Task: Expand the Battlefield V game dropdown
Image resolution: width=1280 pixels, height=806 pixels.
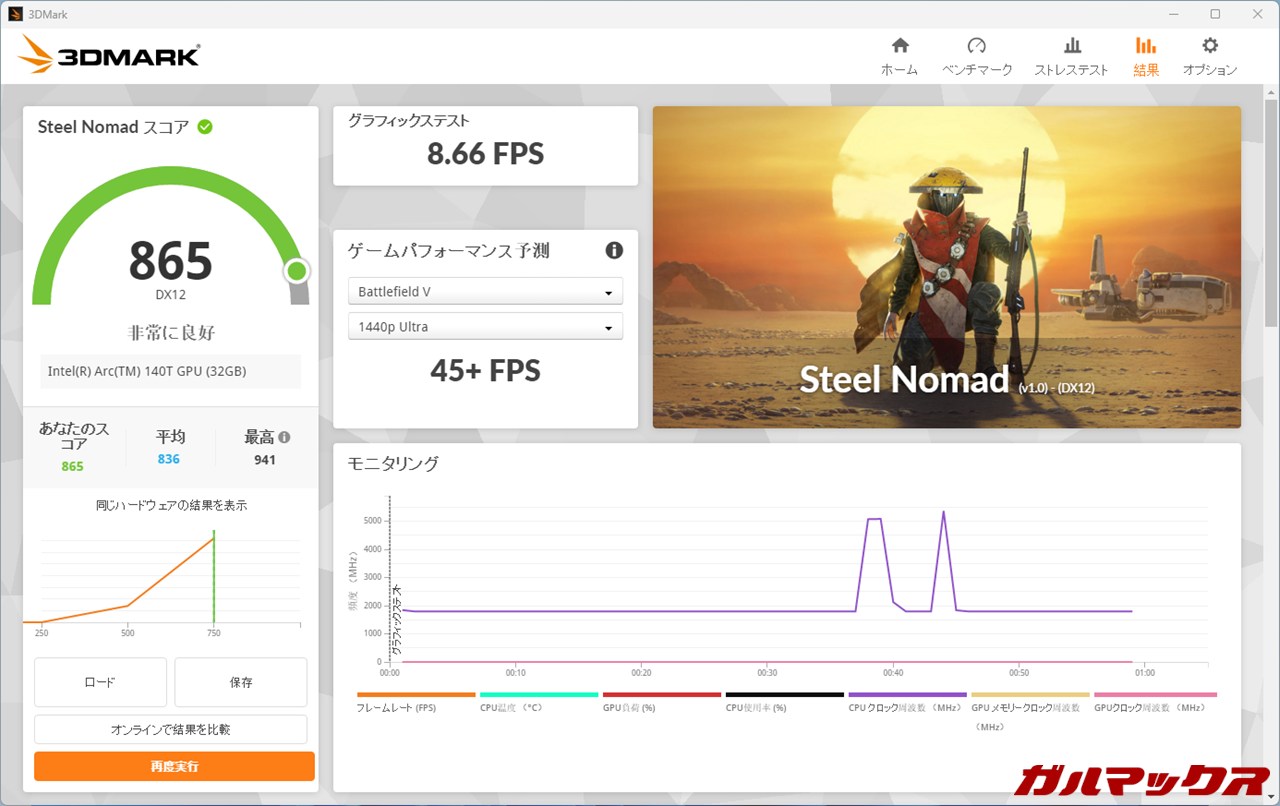Action: click(x=485, y=292)
